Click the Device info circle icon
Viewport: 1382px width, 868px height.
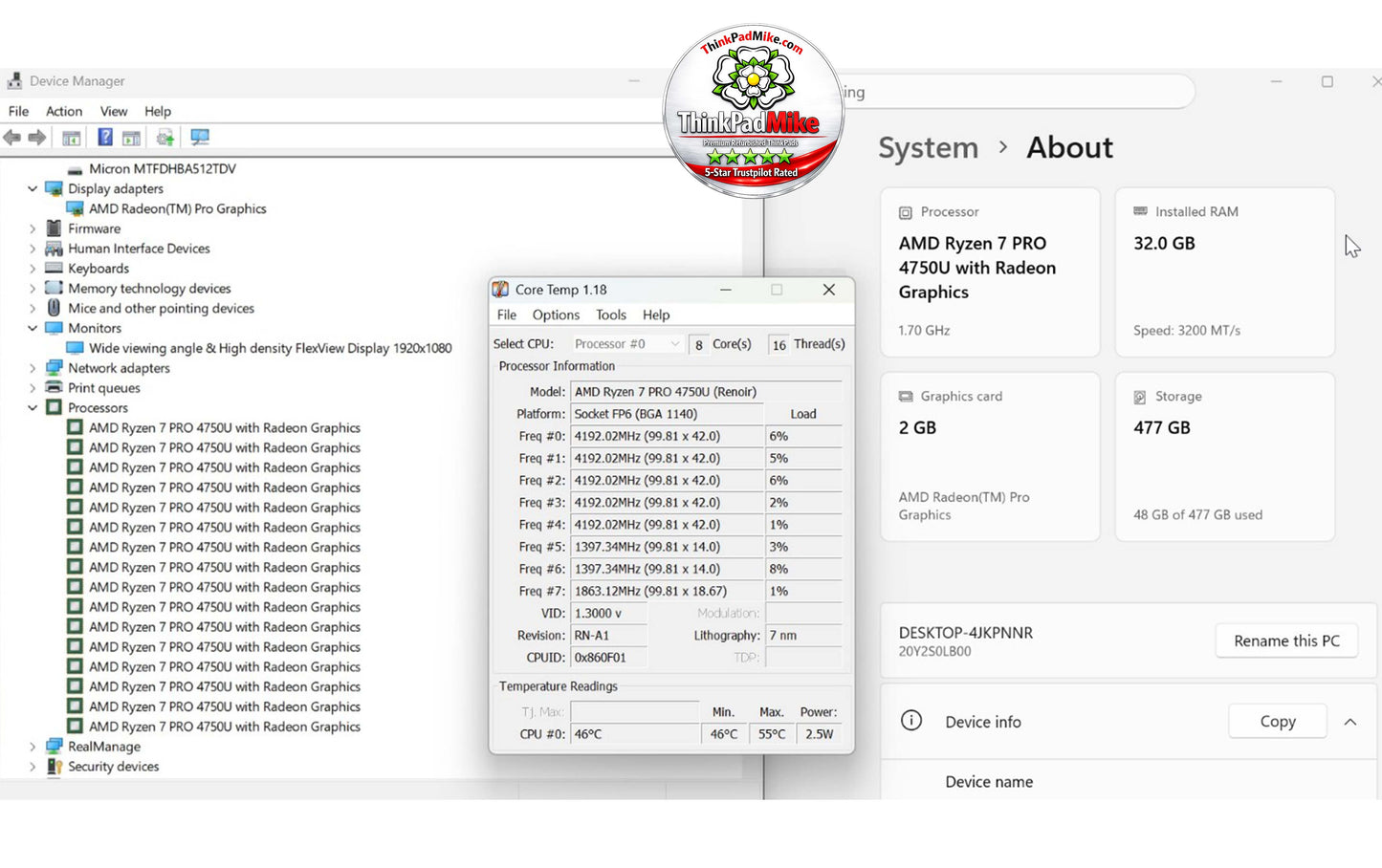point(911,721)
